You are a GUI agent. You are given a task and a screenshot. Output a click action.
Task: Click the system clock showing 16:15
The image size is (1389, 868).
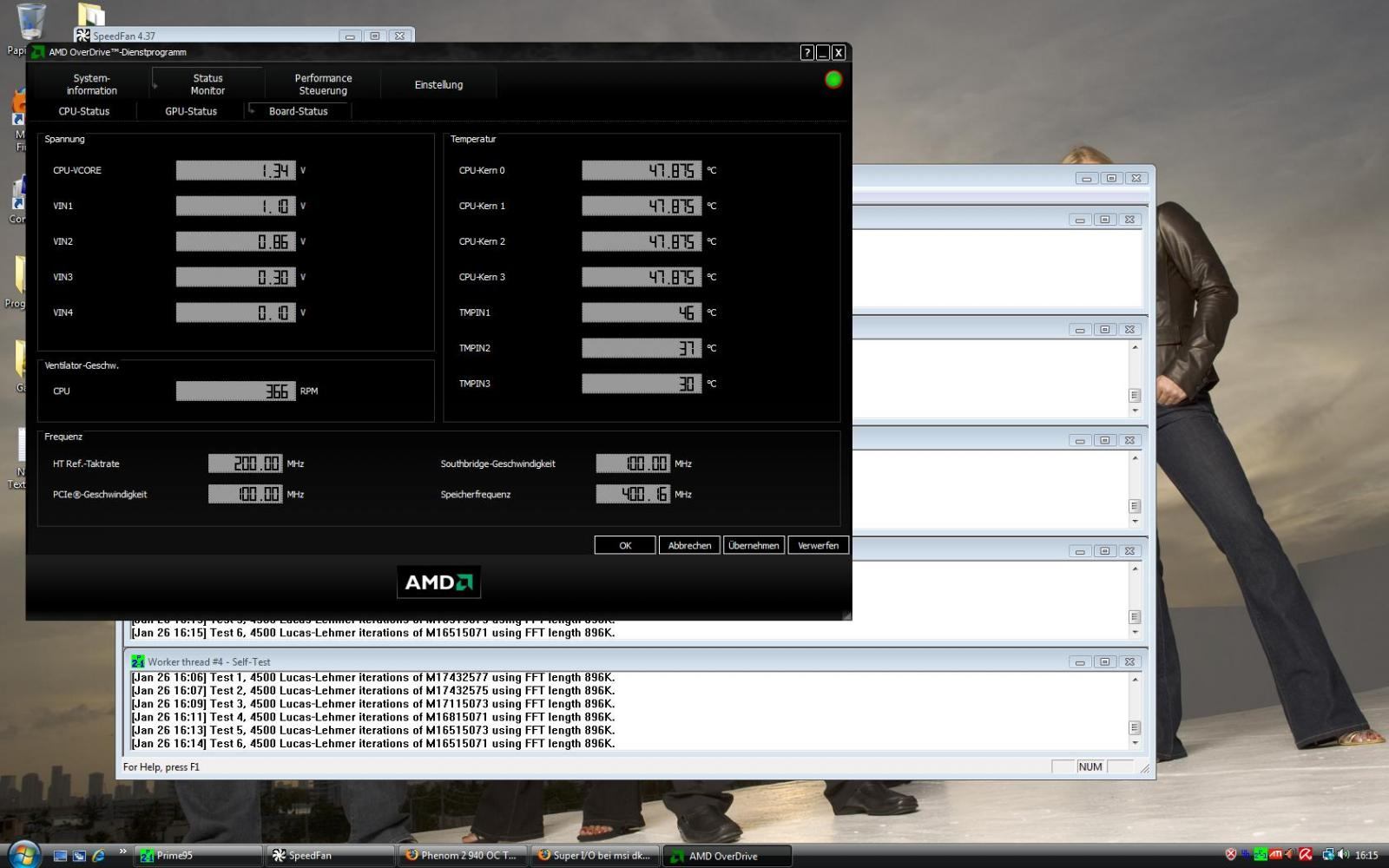click(x=1366, y=855)
